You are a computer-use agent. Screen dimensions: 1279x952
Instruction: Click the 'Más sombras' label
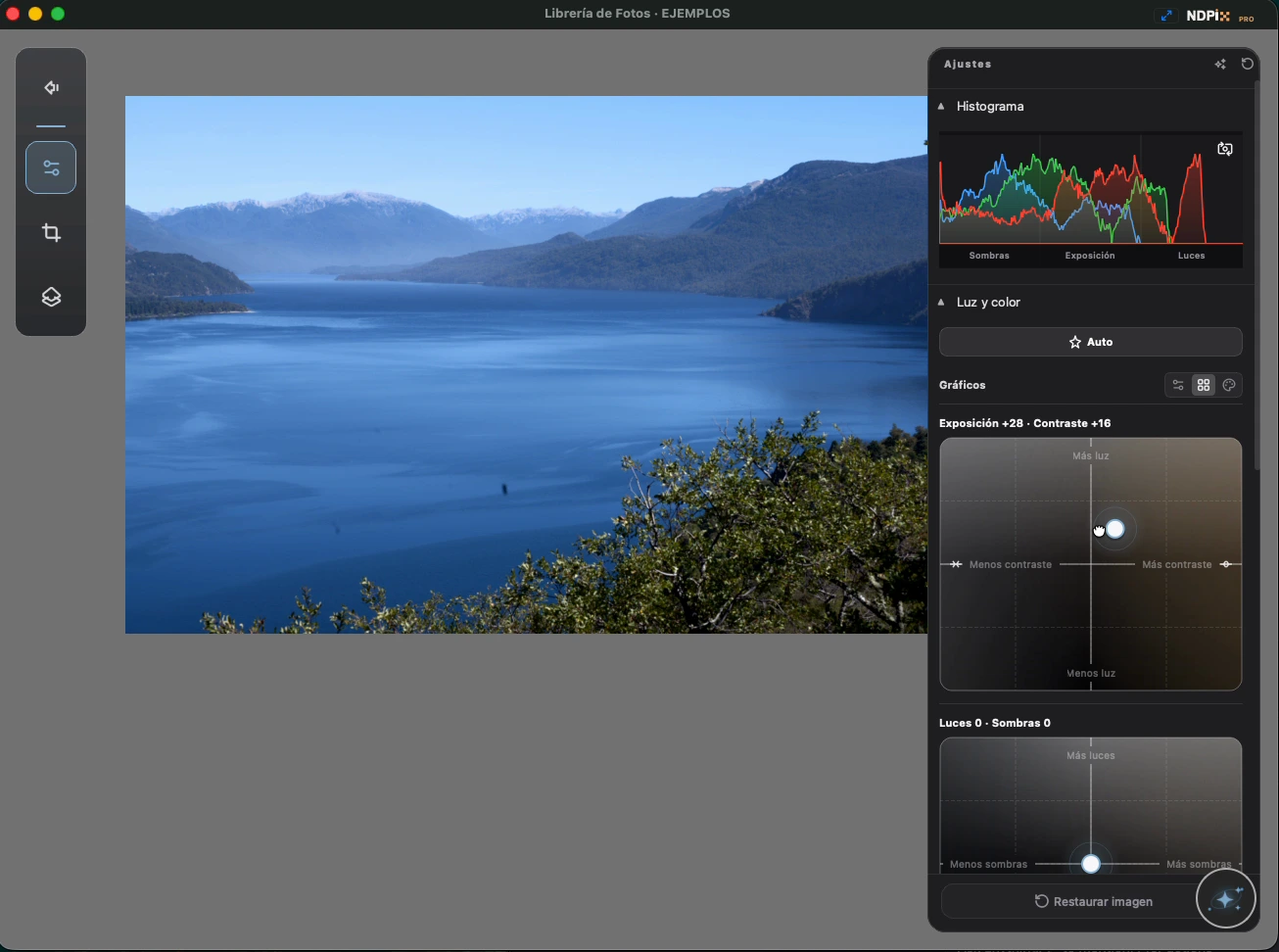click(x=1199, y=865)
